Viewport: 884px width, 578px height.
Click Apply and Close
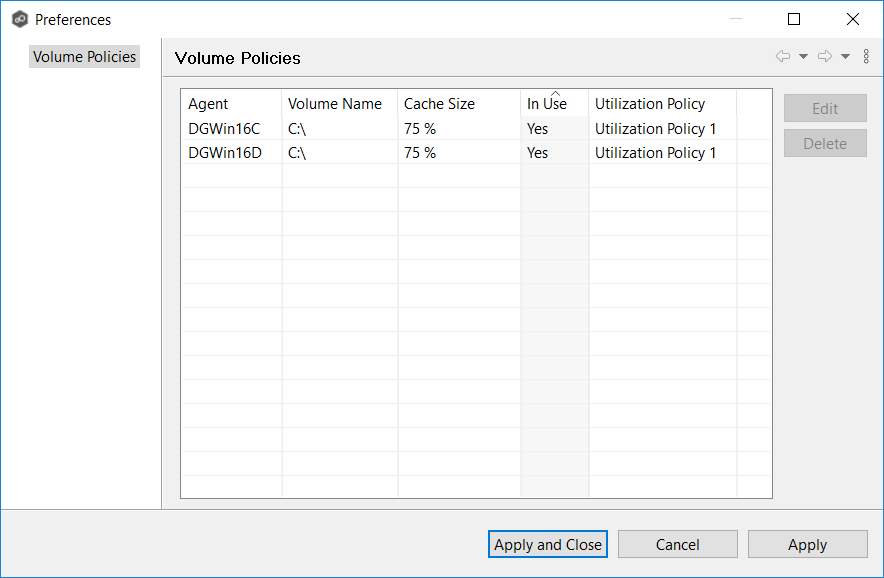coord(548,544)
